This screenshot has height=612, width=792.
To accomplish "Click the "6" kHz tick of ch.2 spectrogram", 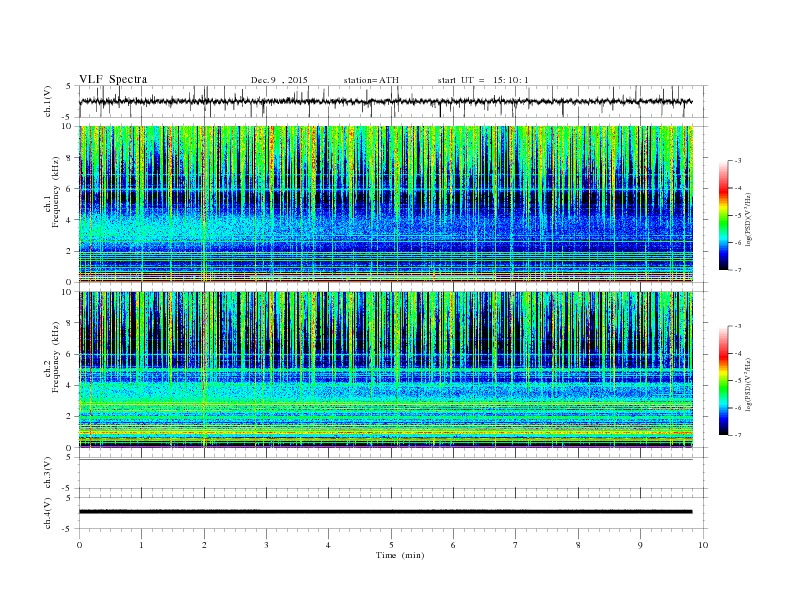I will [x=70, y=354].
